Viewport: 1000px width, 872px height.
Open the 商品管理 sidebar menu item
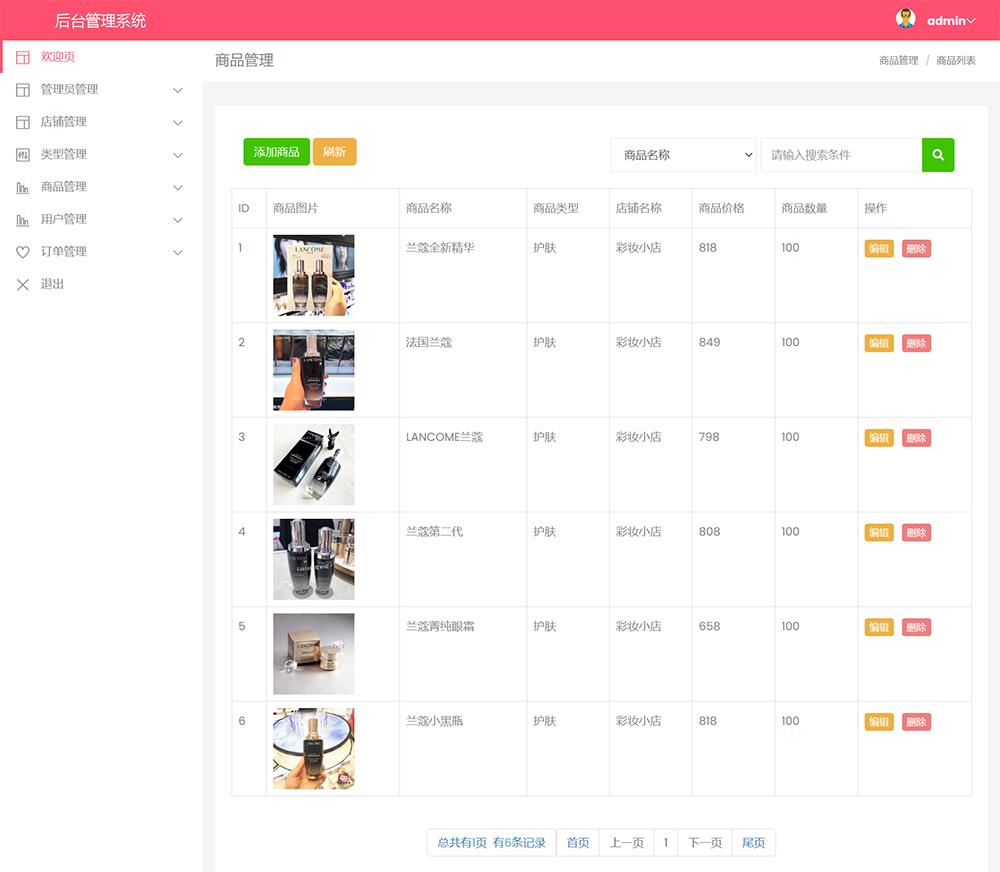[x=101, y=187]
